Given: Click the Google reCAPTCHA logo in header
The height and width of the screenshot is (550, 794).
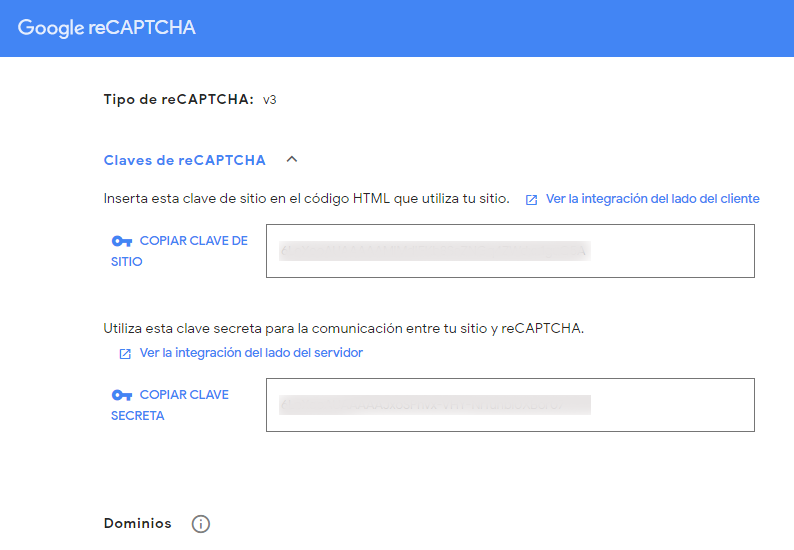Looking at the screenshot, I should 106,27.
